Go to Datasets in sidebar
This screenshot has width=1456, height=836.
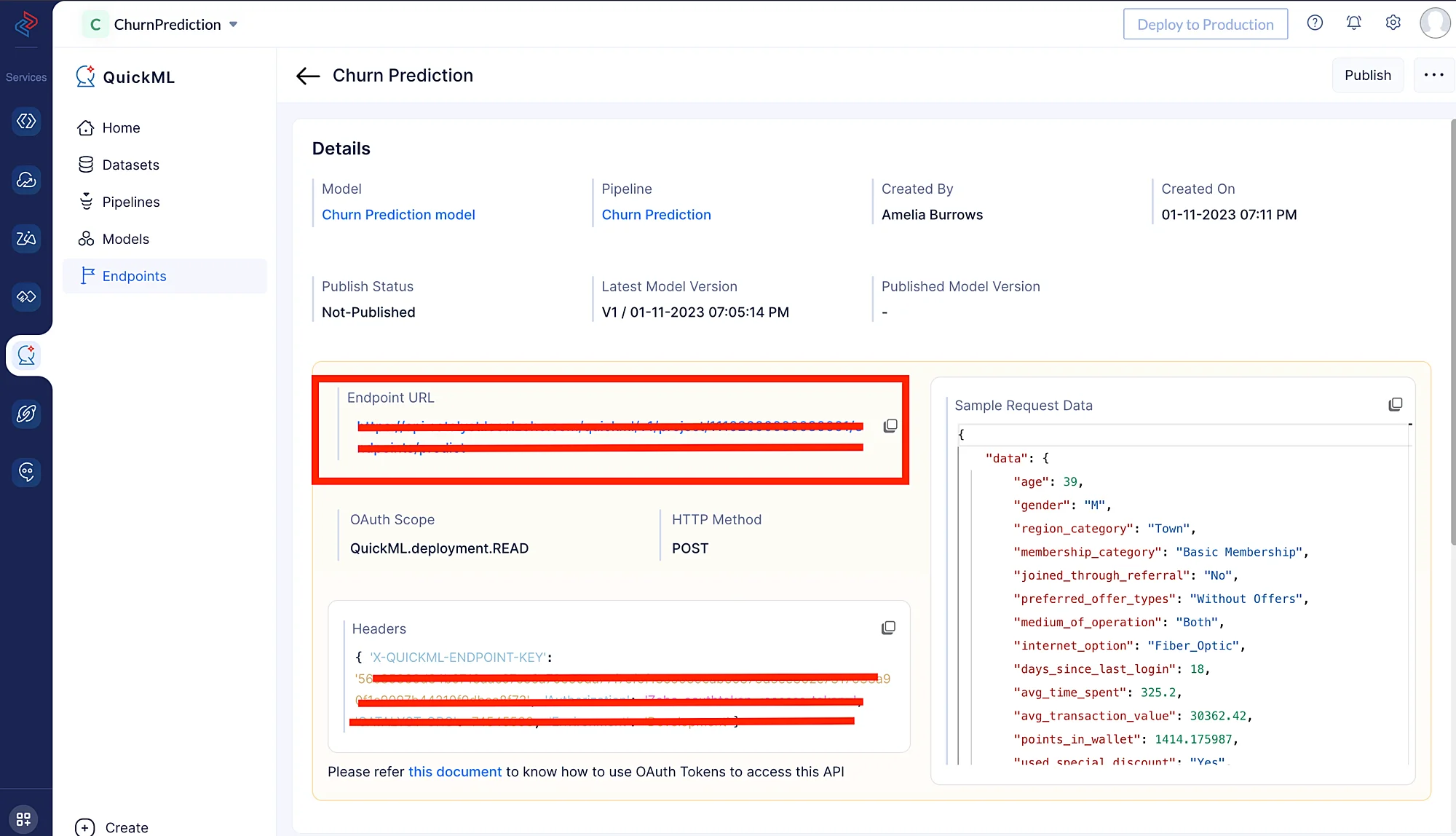[x=130, y=165]
